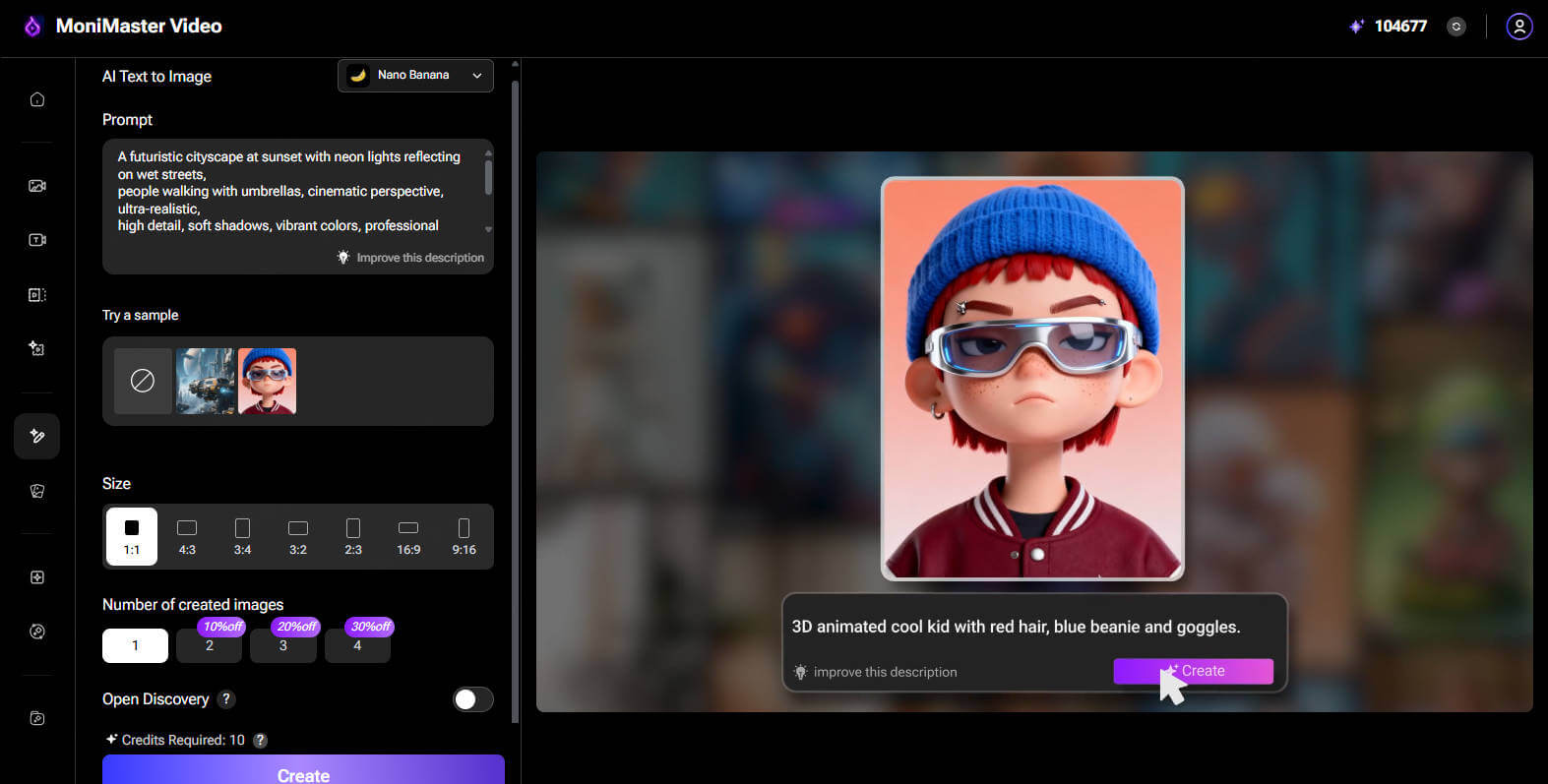Click improve this description in preview box
1548x784 pixels.
pyautogui.click(x=886, y=672)
